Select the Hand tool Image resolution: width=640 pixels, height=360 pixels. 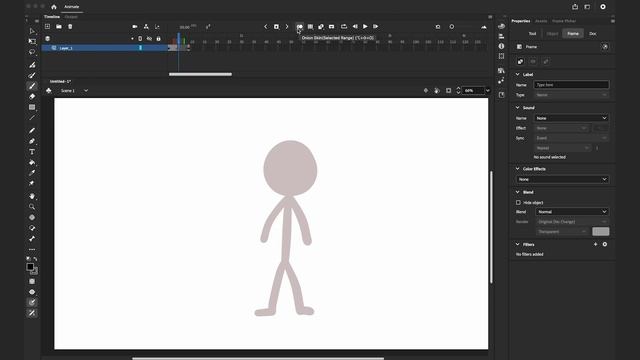click(x=32, y=196)
